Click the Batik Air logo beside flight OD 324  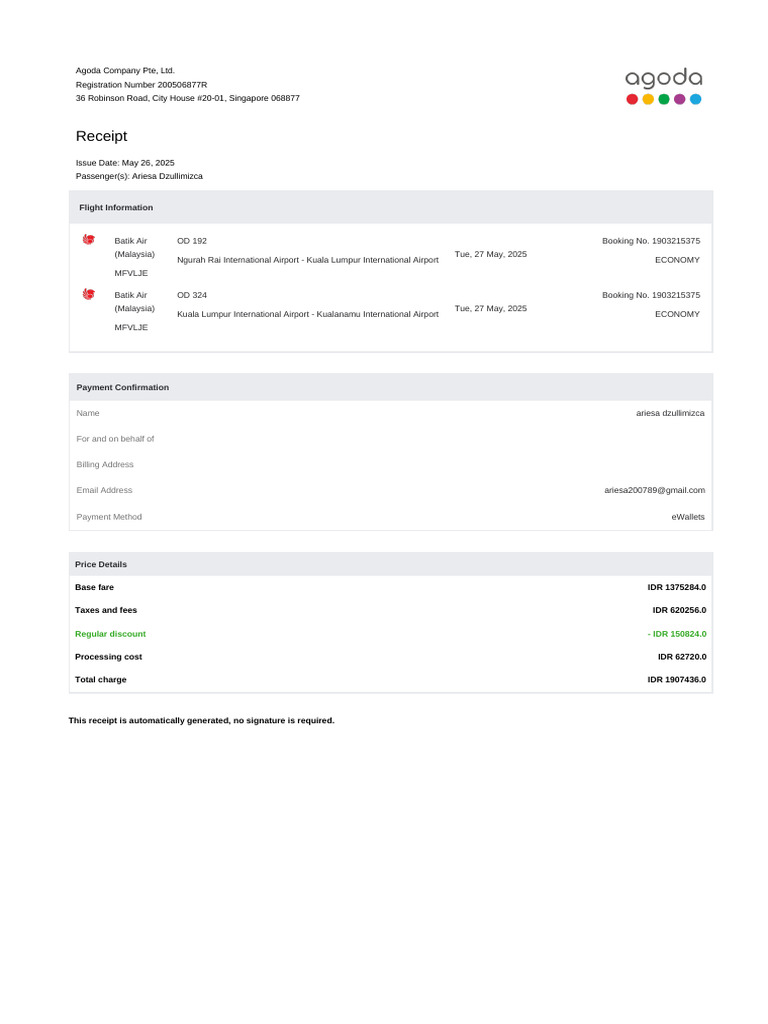click(x=89, y=294)
